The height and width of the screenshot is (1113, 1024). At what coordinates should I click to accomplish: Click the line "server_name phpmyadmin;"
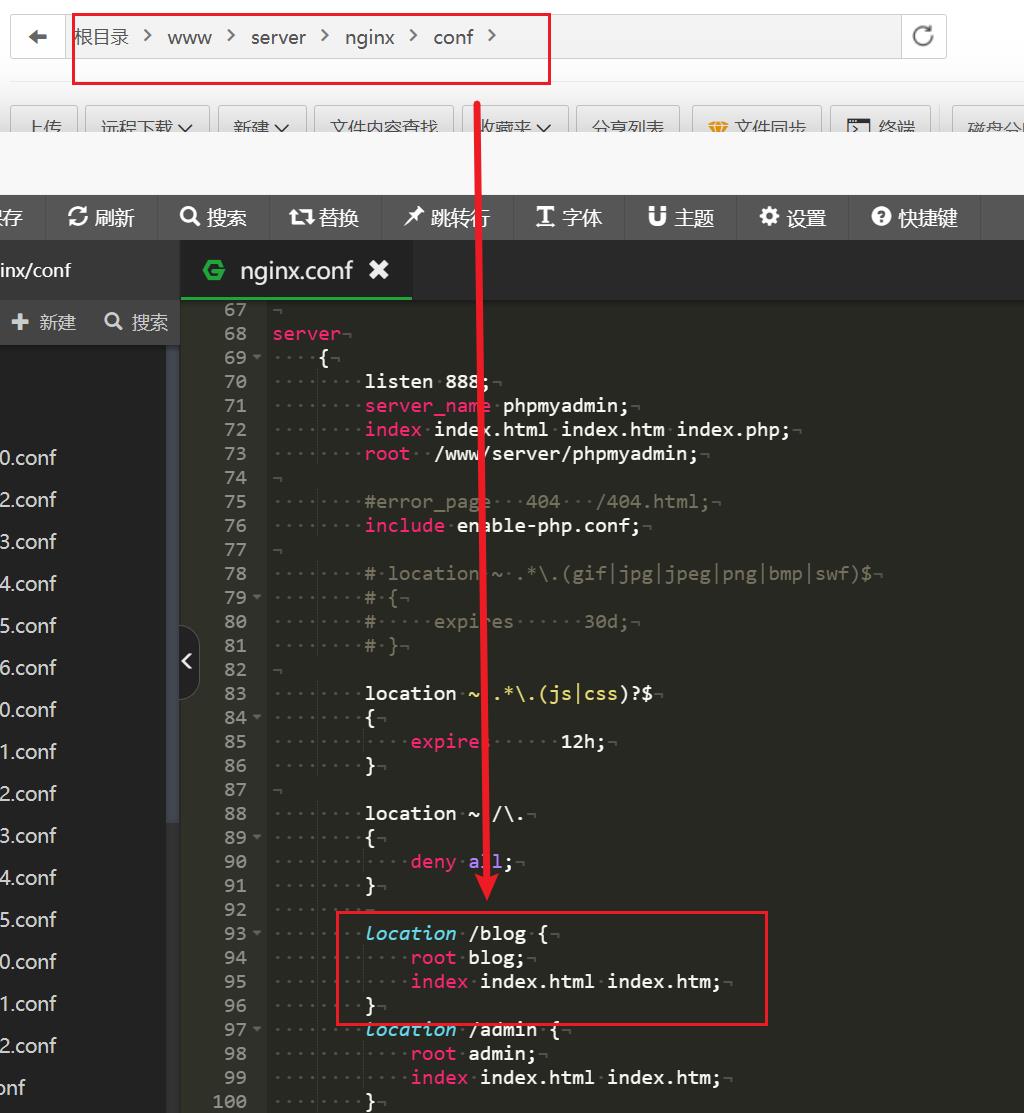coord(496,406)
